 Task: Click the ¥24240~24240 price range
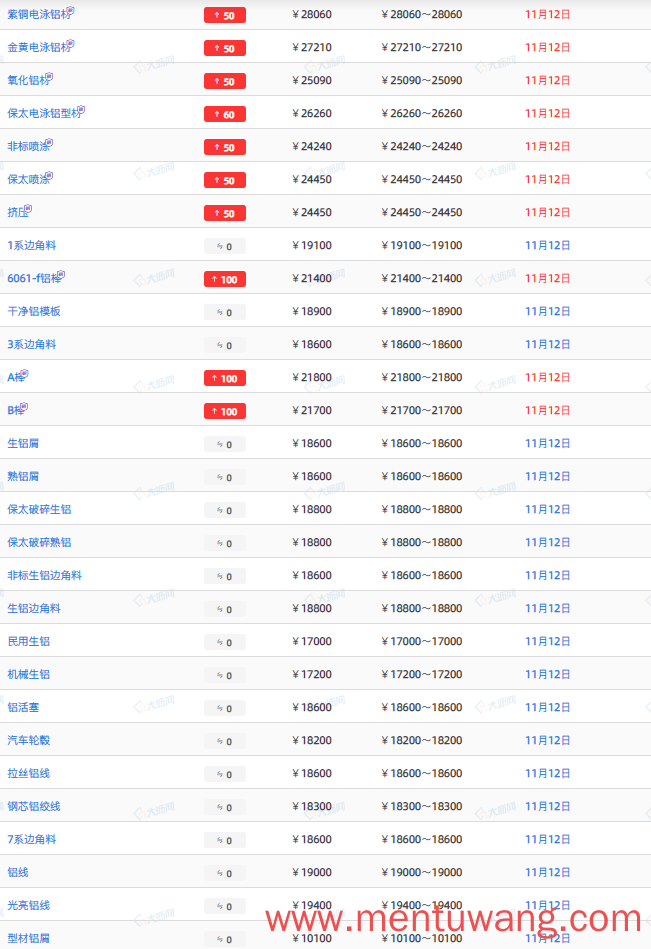422,146
